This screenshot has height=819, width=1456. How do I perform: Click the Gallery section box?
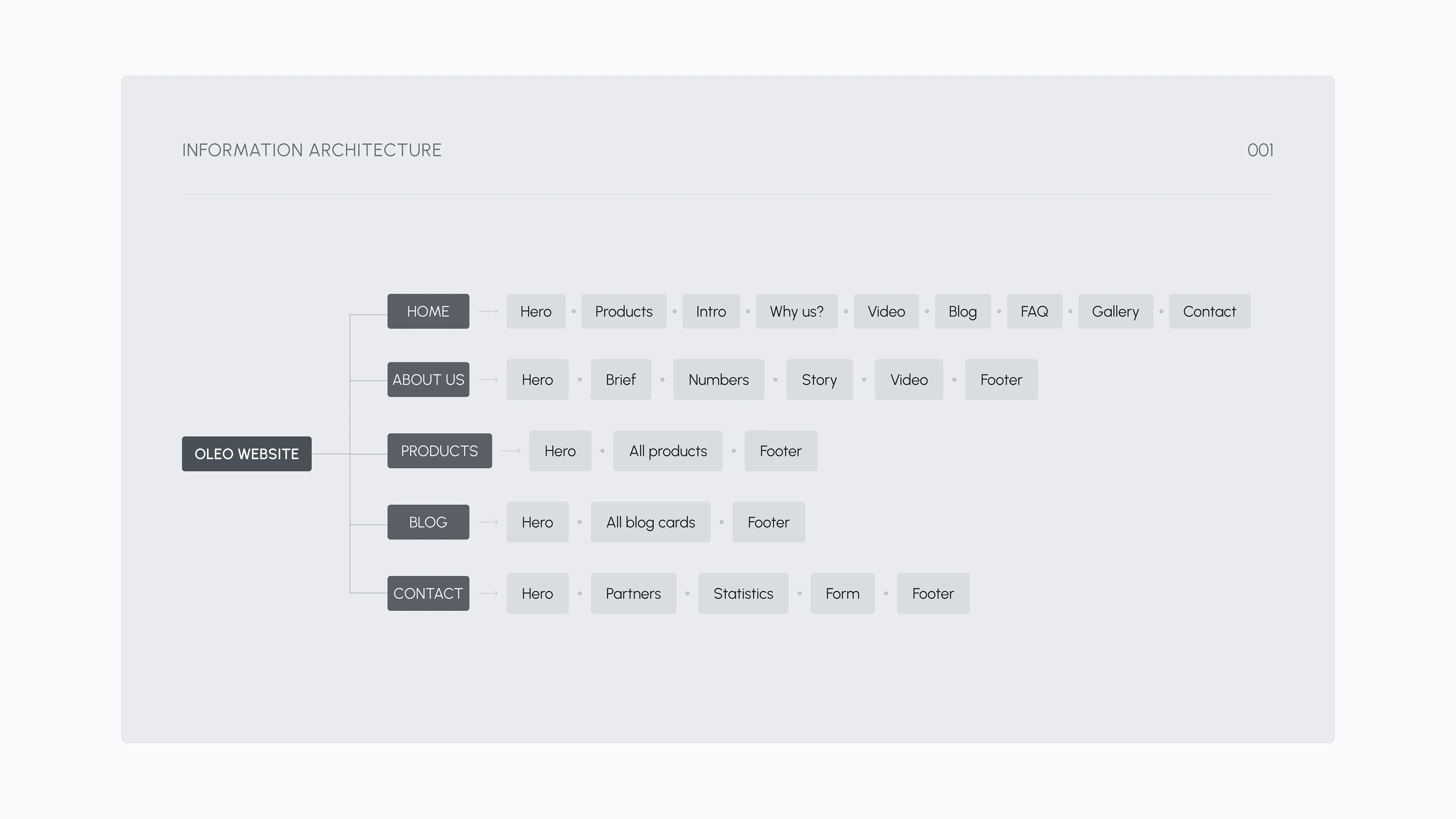tap(1115, 311)
